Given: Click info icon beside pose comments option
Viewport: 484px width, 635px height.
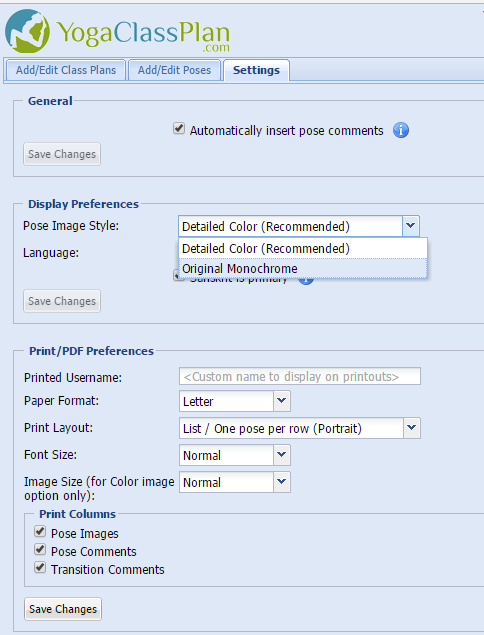Looking at the screenshot, I should [x=401, y=130].
